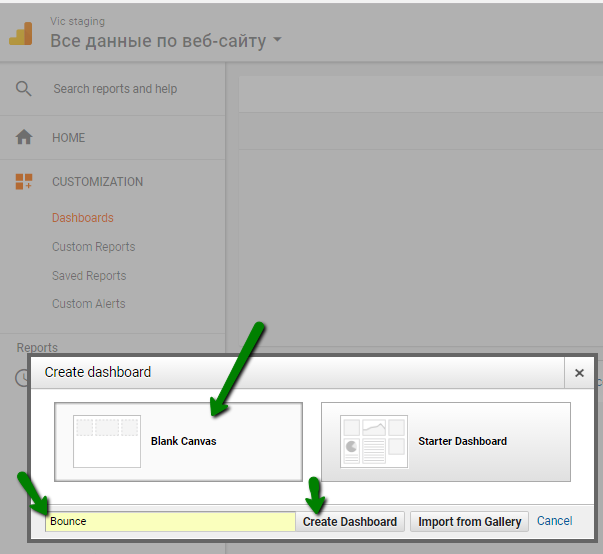The height and width of the screenshot is (554, 603).
Task: Select the Blank Canvas option
Action: pyautogui.click(x=178, y=442)
